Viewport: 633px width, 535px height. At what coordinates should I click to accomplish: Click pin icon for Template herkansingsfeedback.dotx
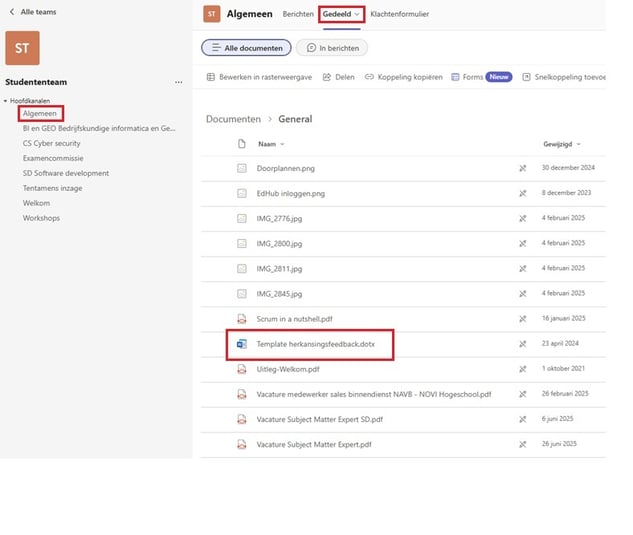click(x=523, y=344)
